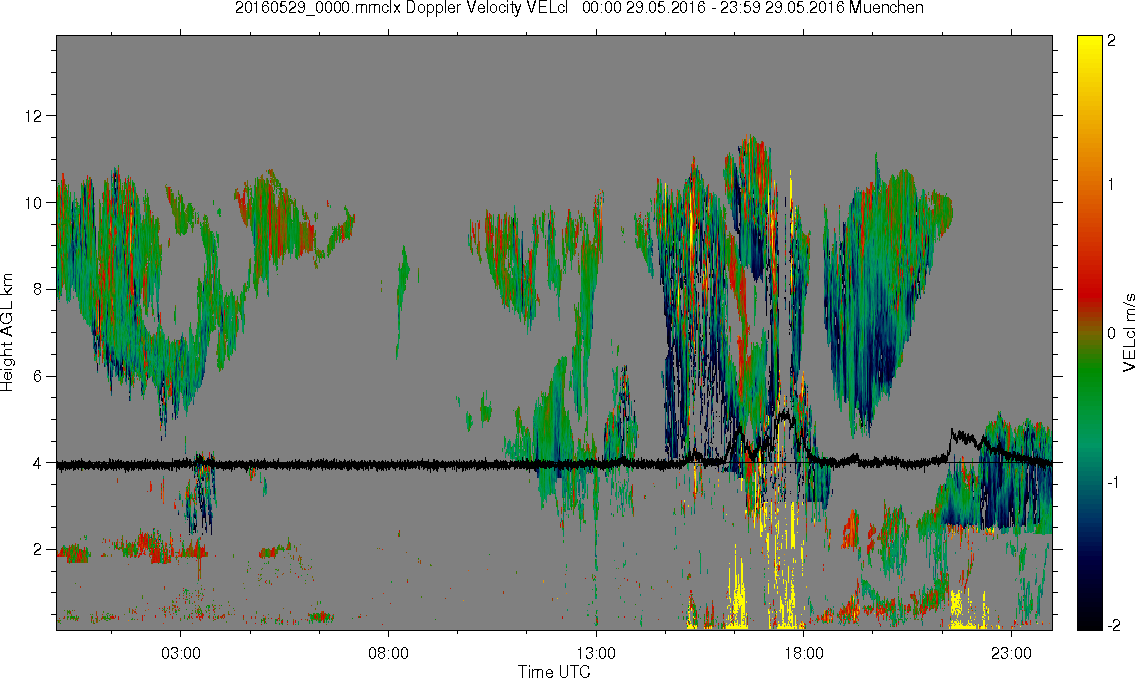The image size is (1135, 678).
Task: Click the 'Time UTC' axis title
Action: point(554,671)
